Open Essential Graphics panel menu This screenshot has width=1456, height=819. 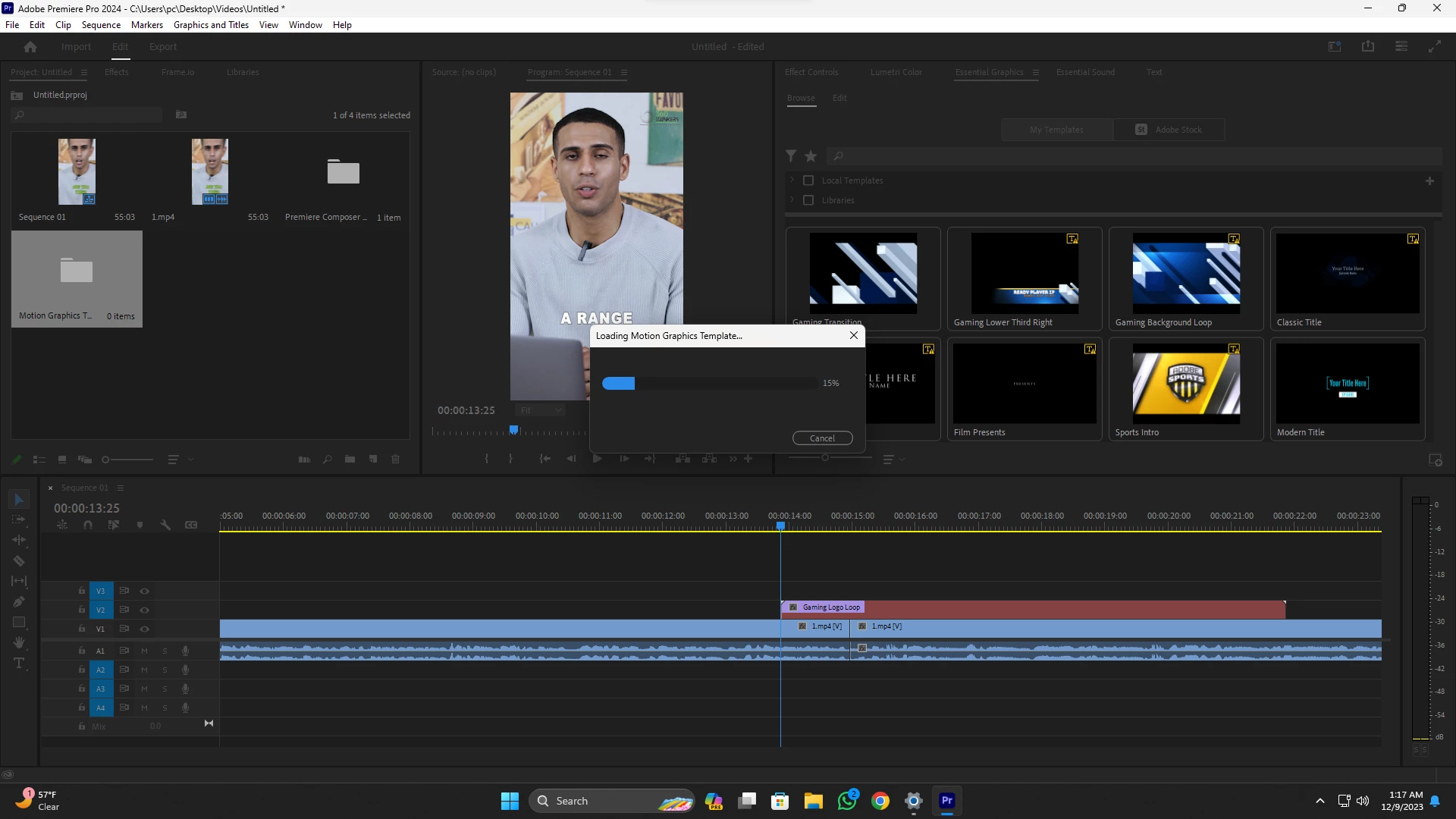(1035, 73)
